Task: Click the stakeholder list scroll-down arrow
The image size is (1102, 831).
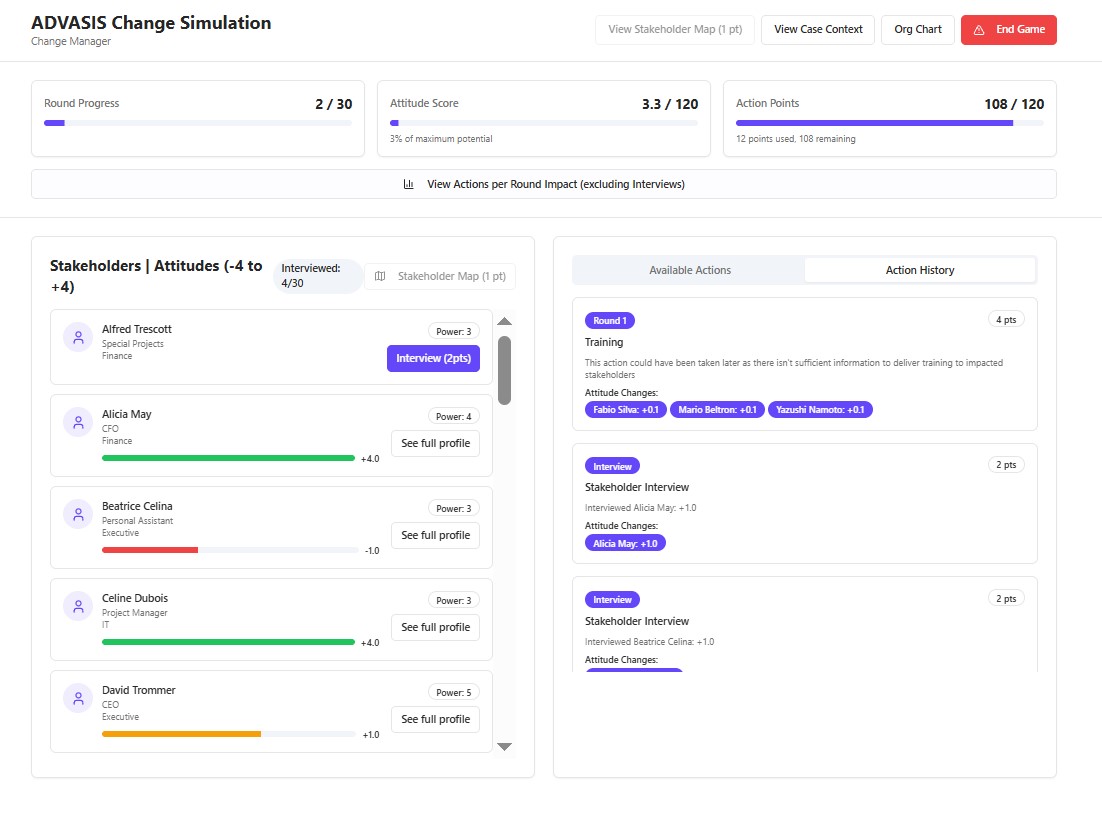Action: click(505, 747)
